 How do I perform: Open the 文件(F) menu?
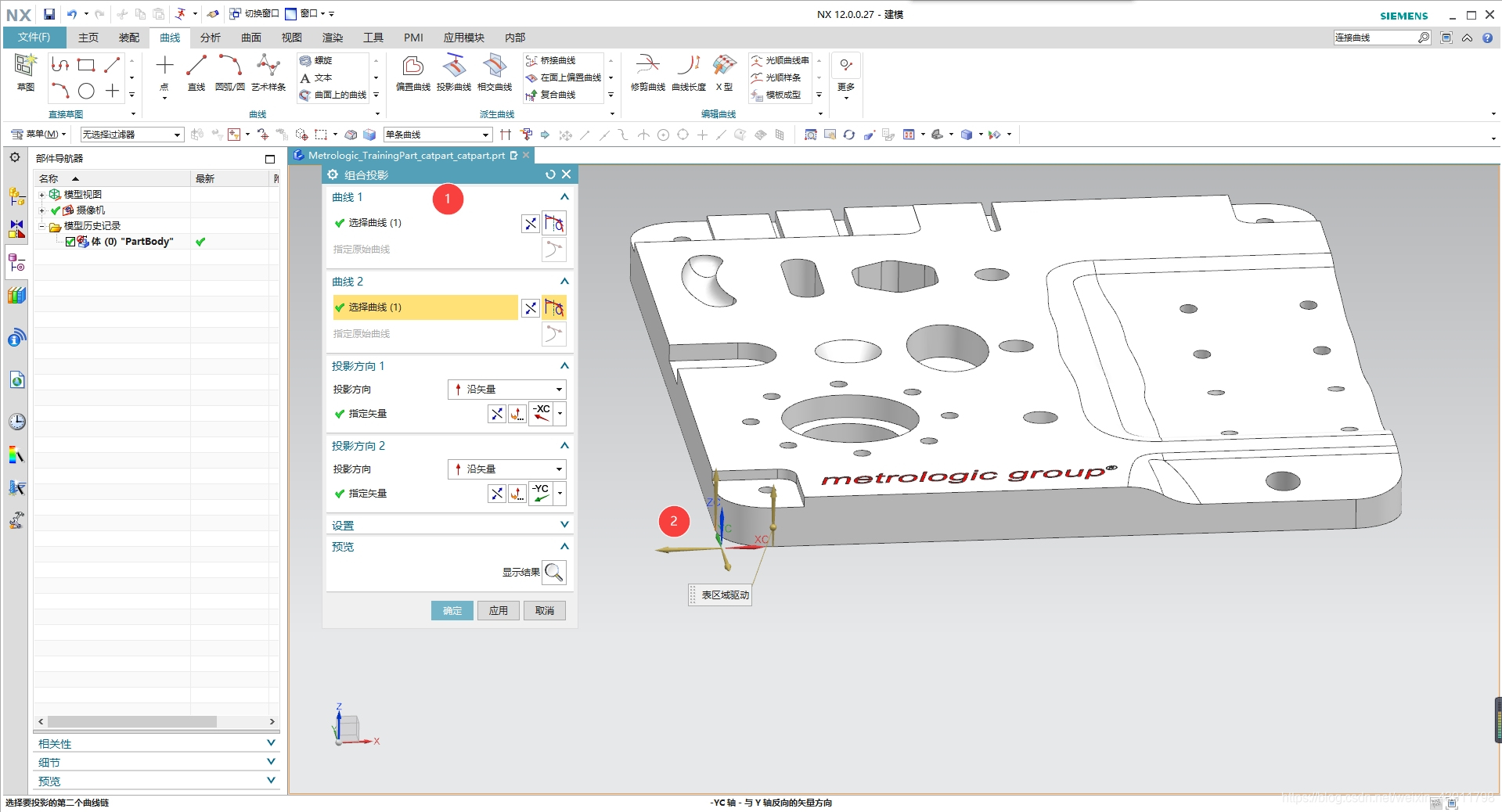coord(34,38)
